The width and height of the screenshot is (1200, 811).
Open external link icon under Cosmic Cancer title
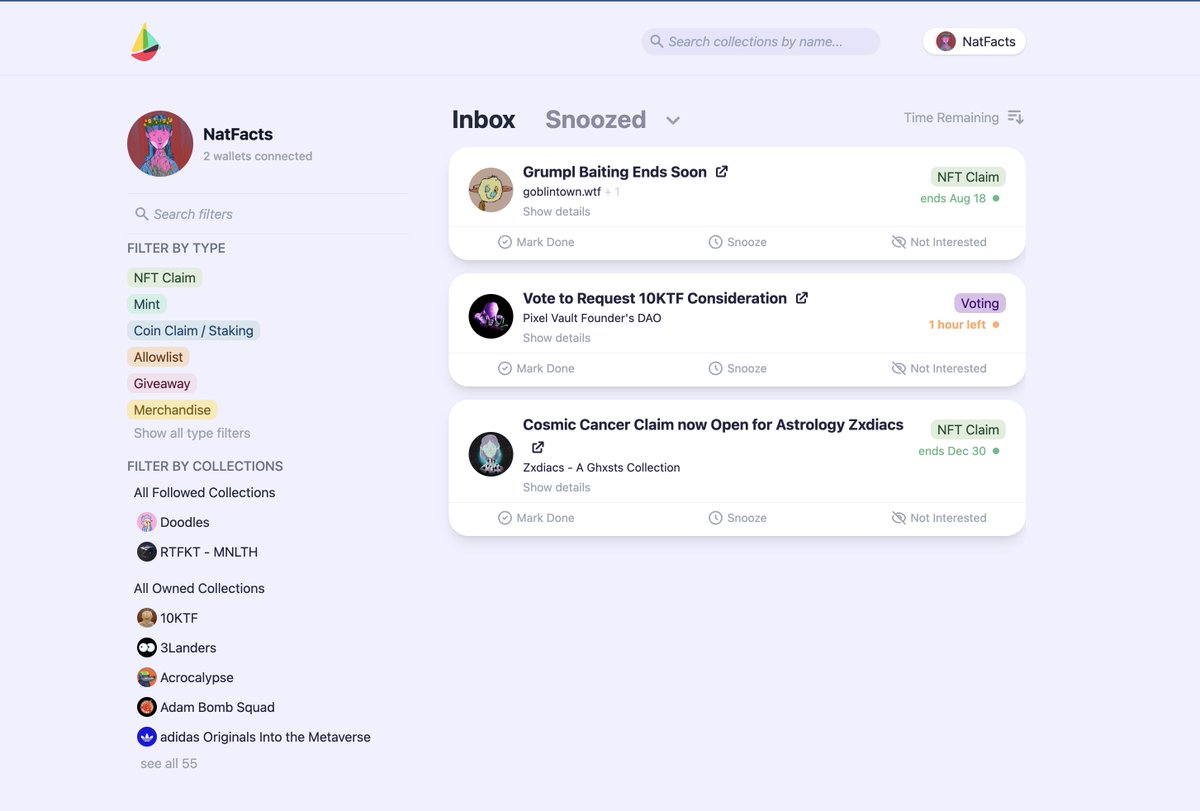(x=538, y=447)
